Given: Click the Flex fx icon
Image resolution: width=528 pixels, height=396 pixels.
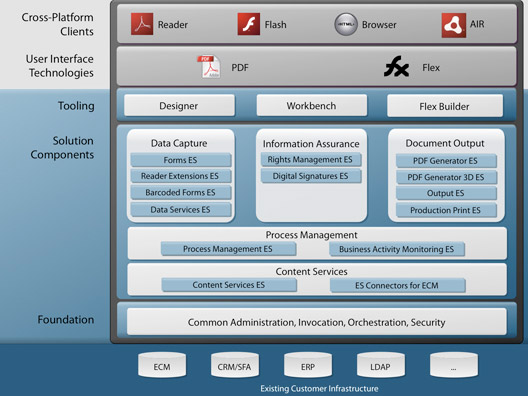Looking at the screenshot, I should 396,66.
